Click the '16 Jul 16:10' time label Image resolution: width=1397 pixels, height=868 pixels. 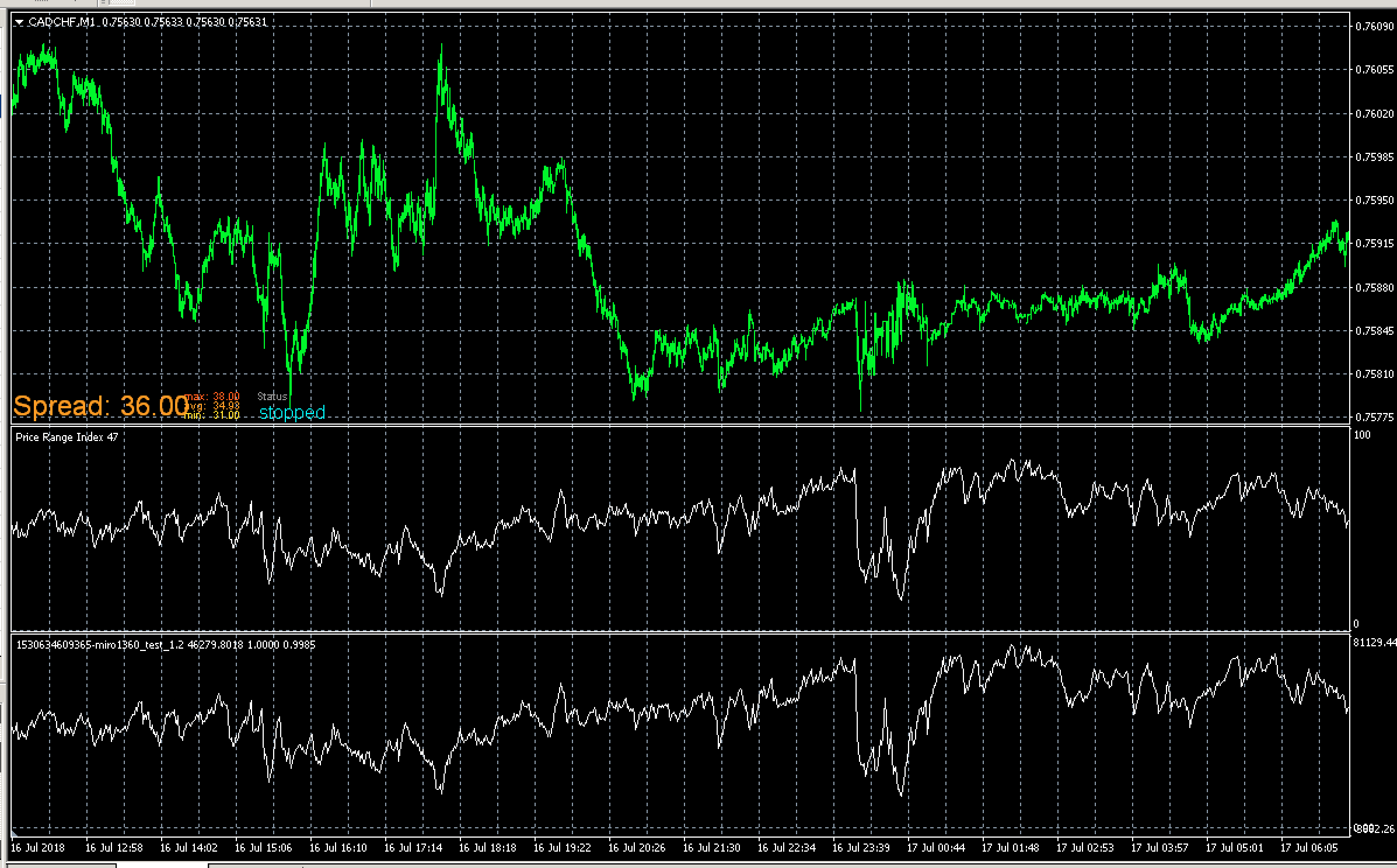click(338, 847)
